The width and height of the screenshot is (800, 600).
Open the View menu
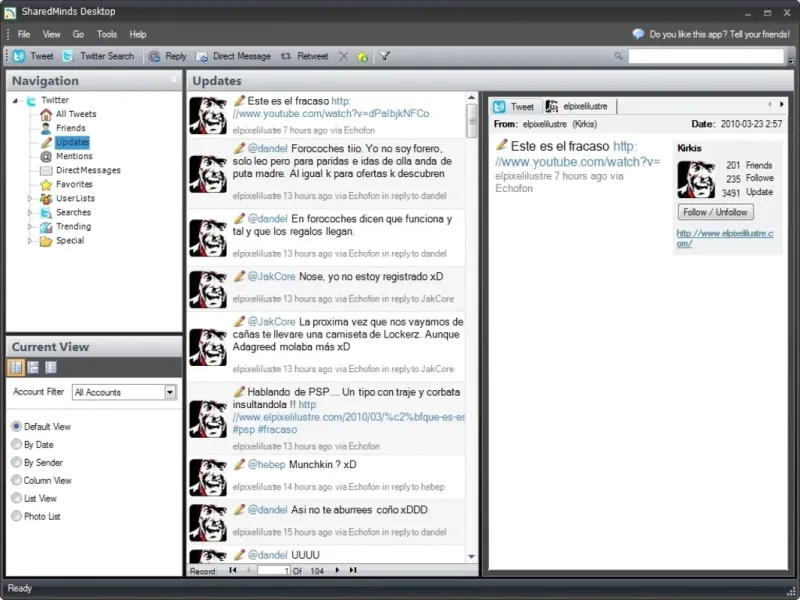(51, 34)
